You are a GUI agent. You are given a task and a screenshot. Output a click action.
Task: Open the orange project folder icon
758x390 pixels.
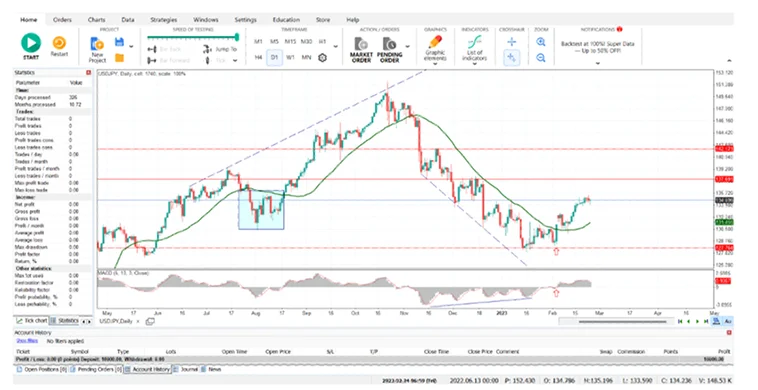pos(119,58)
